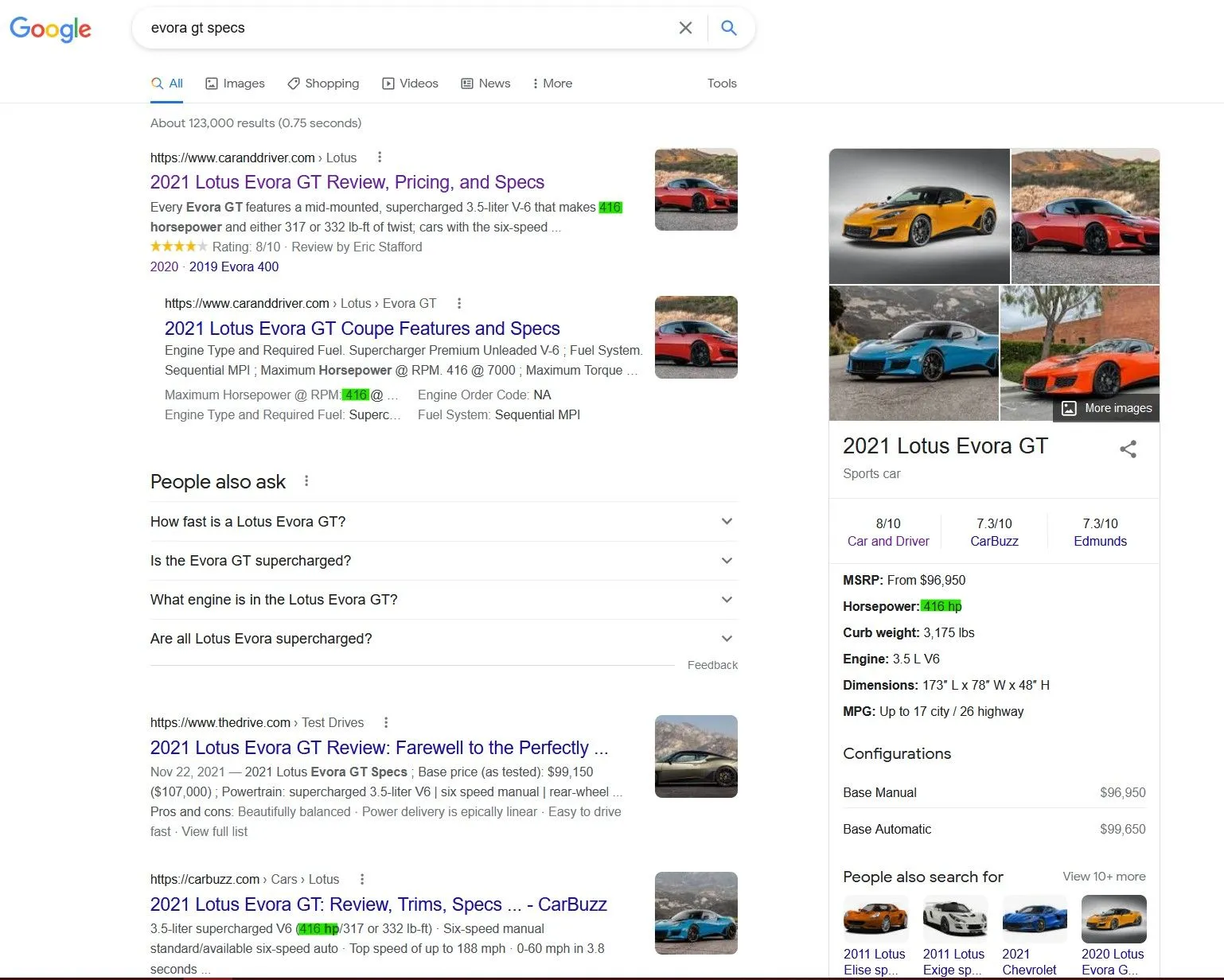Viewport: 1224px width, 980px height.
Task: Expand "What engine is in the Lotus Evora GT?"
Action: point(726,600)
